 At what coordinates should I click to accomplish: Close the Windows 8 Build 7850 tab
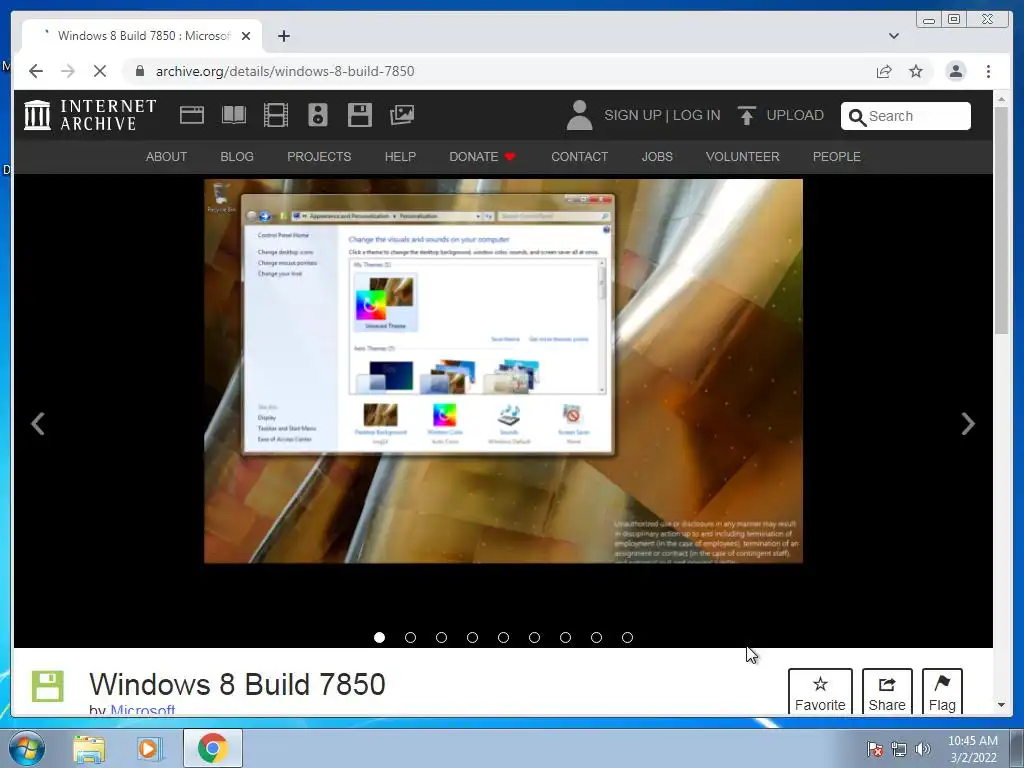point(246,36)
